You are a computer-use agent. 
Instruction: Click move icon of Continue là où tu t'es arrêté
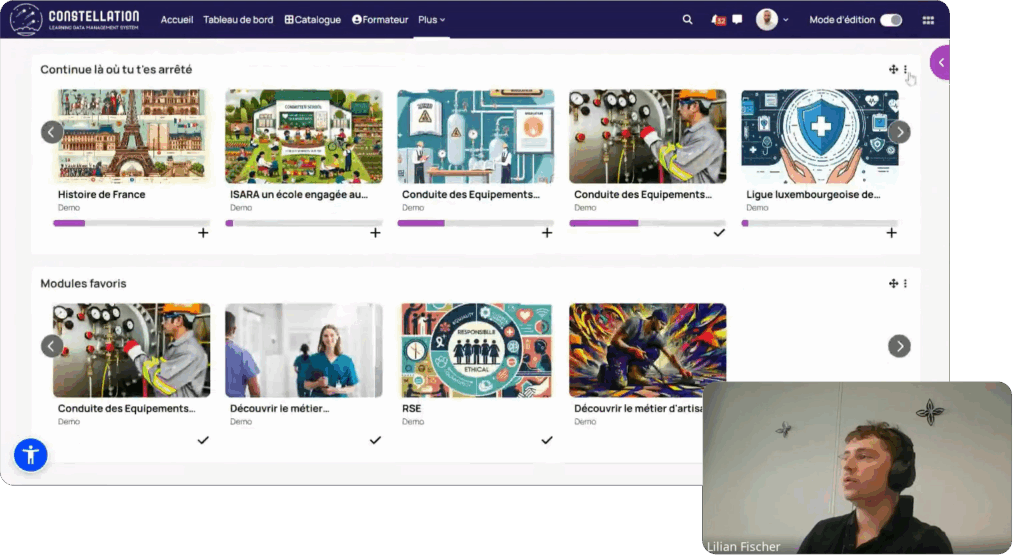893,70
